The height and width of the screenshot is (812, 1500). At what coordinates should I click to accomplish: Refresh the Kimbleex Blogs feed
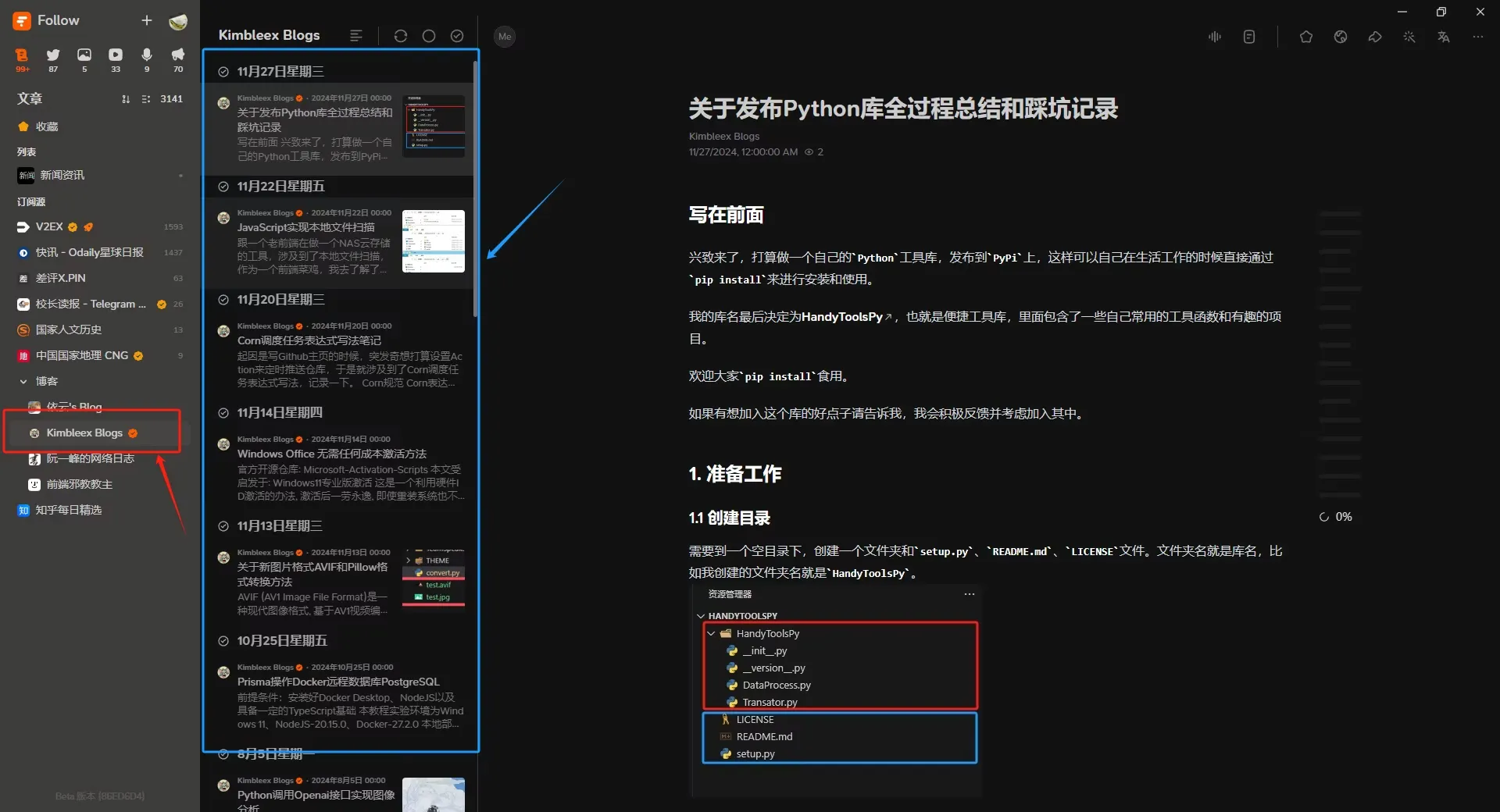point(400,36)
